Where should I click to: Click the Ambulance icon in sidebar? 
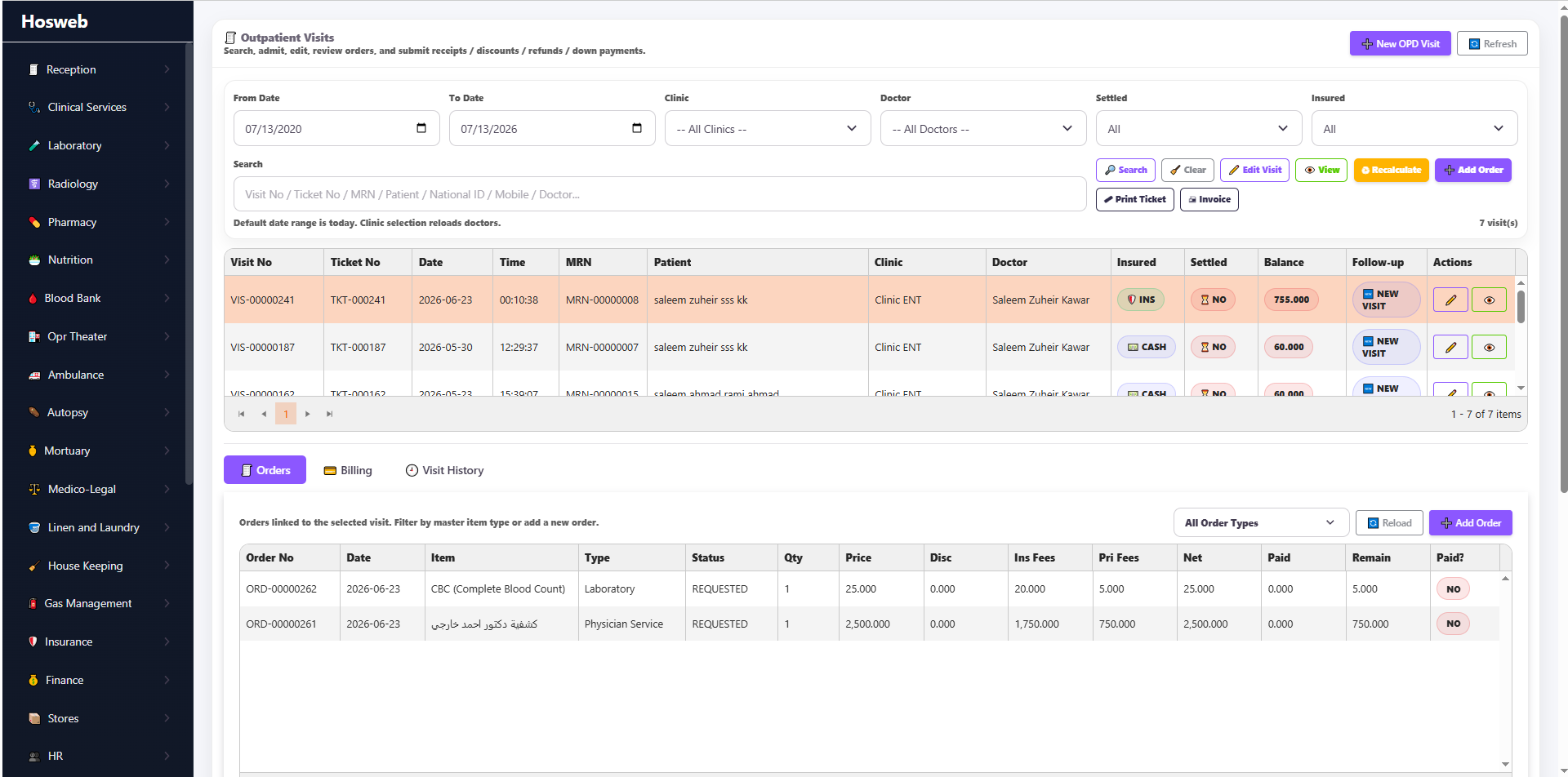coord(34,375)
